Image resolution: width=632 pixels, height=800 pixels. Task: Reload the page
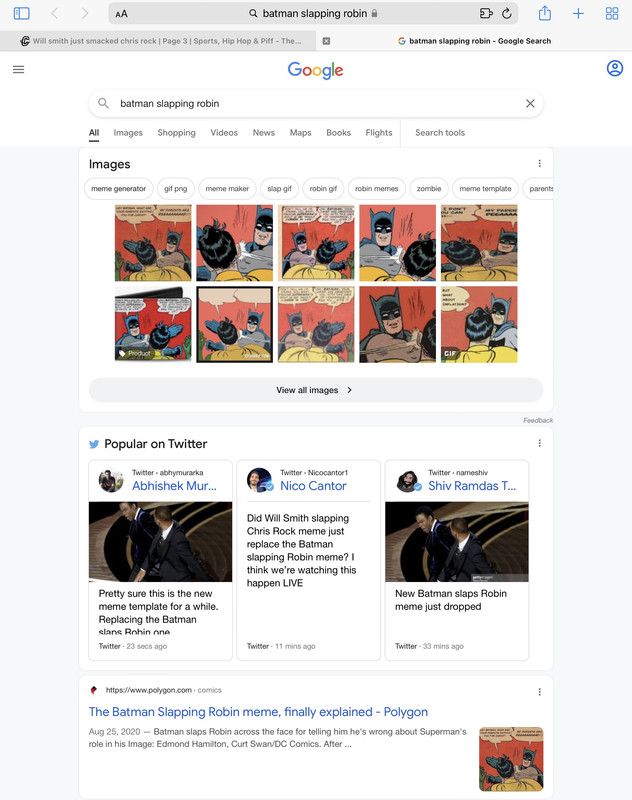pos(507,14)
